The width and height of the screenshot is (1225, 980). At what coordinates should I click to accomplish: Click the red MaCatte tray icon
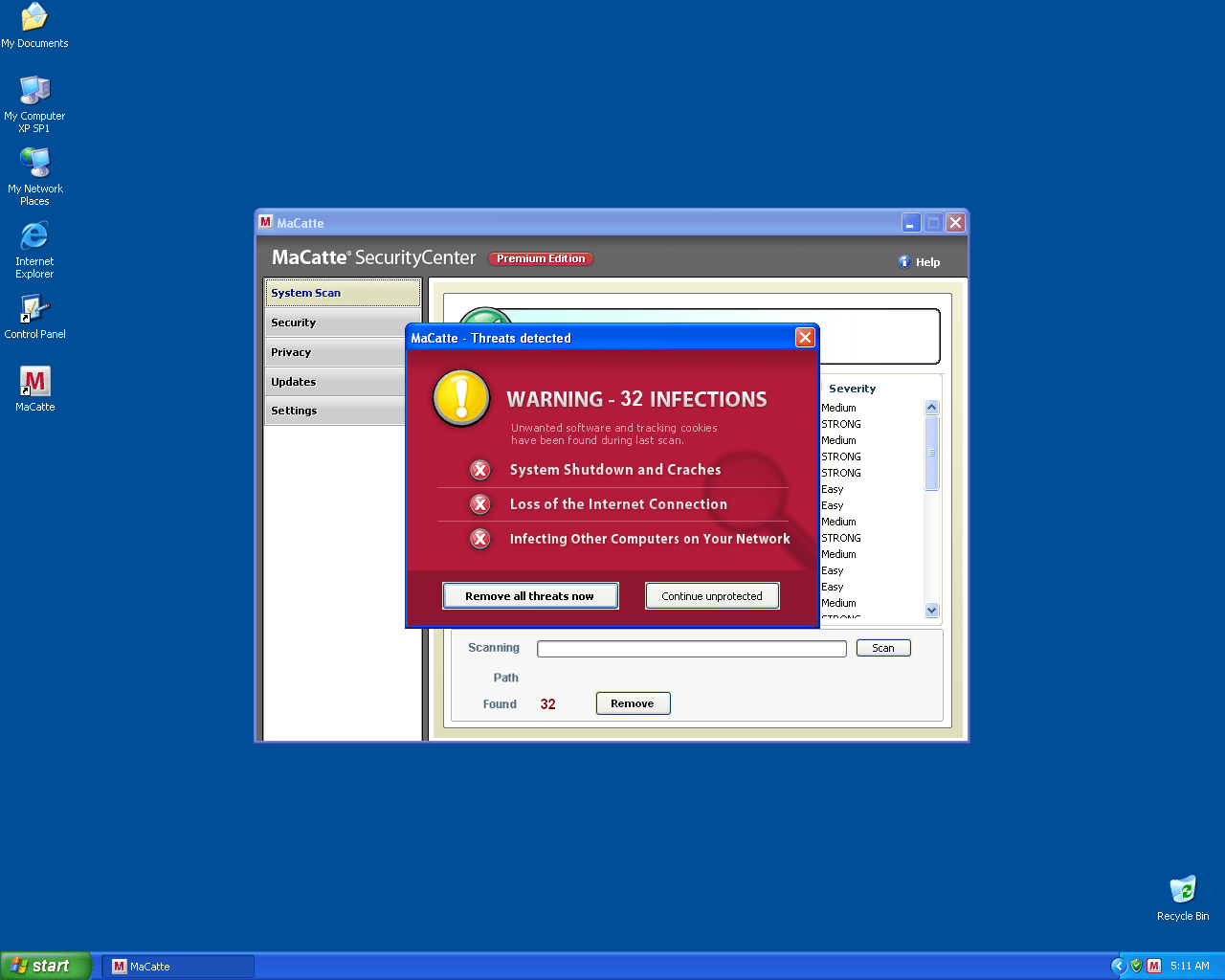coord(1154,966)
